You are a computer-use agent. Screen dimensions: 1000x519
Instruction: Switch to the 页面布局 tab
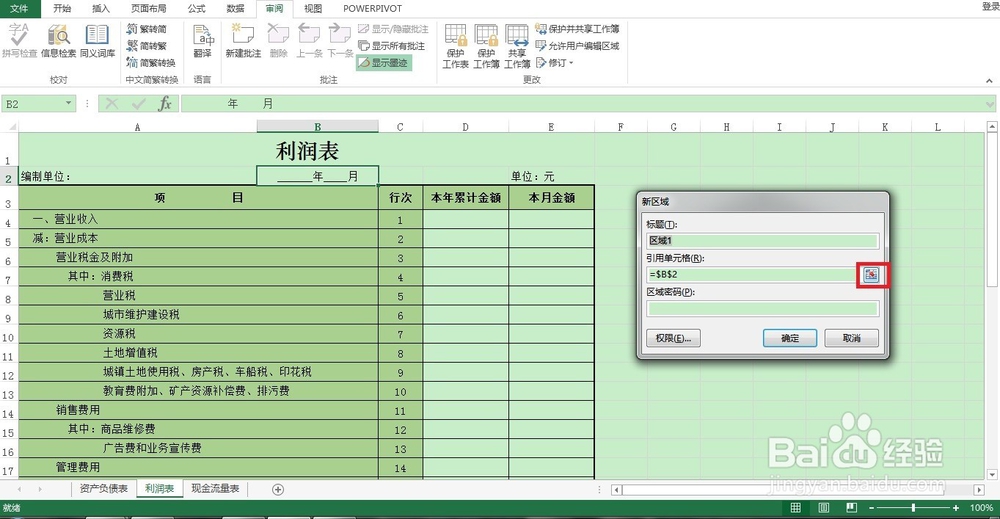[149, 8]
